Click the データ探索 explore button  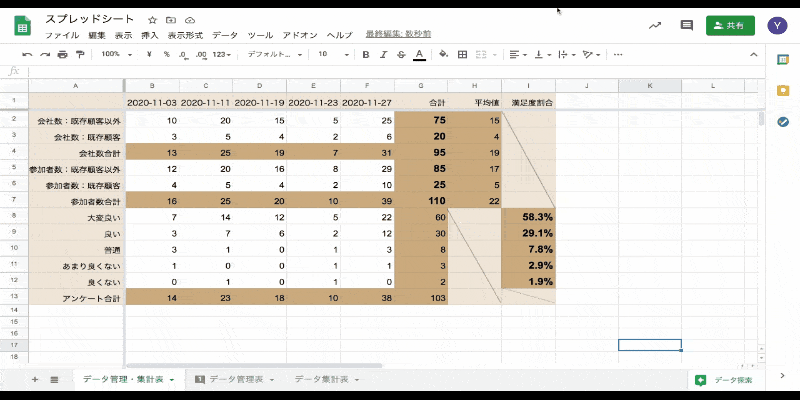724,380
